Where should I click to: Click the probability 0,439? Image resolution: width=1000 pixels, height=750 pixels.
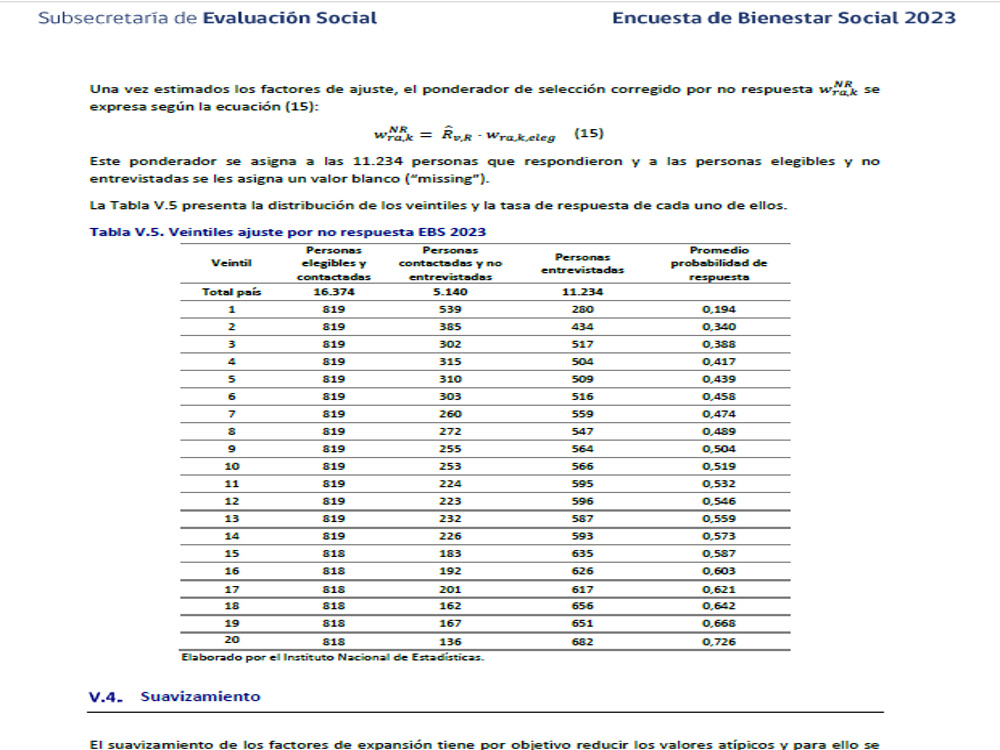[x=719, y=379]
